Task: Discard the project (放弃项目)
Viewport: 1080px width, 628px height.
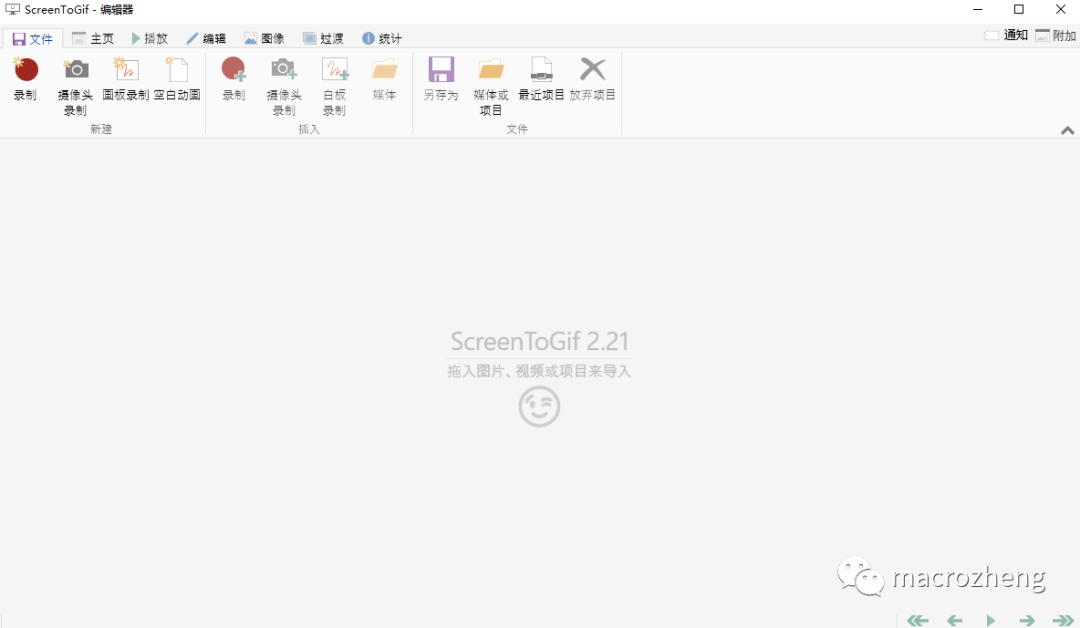Action: (592, 80)
